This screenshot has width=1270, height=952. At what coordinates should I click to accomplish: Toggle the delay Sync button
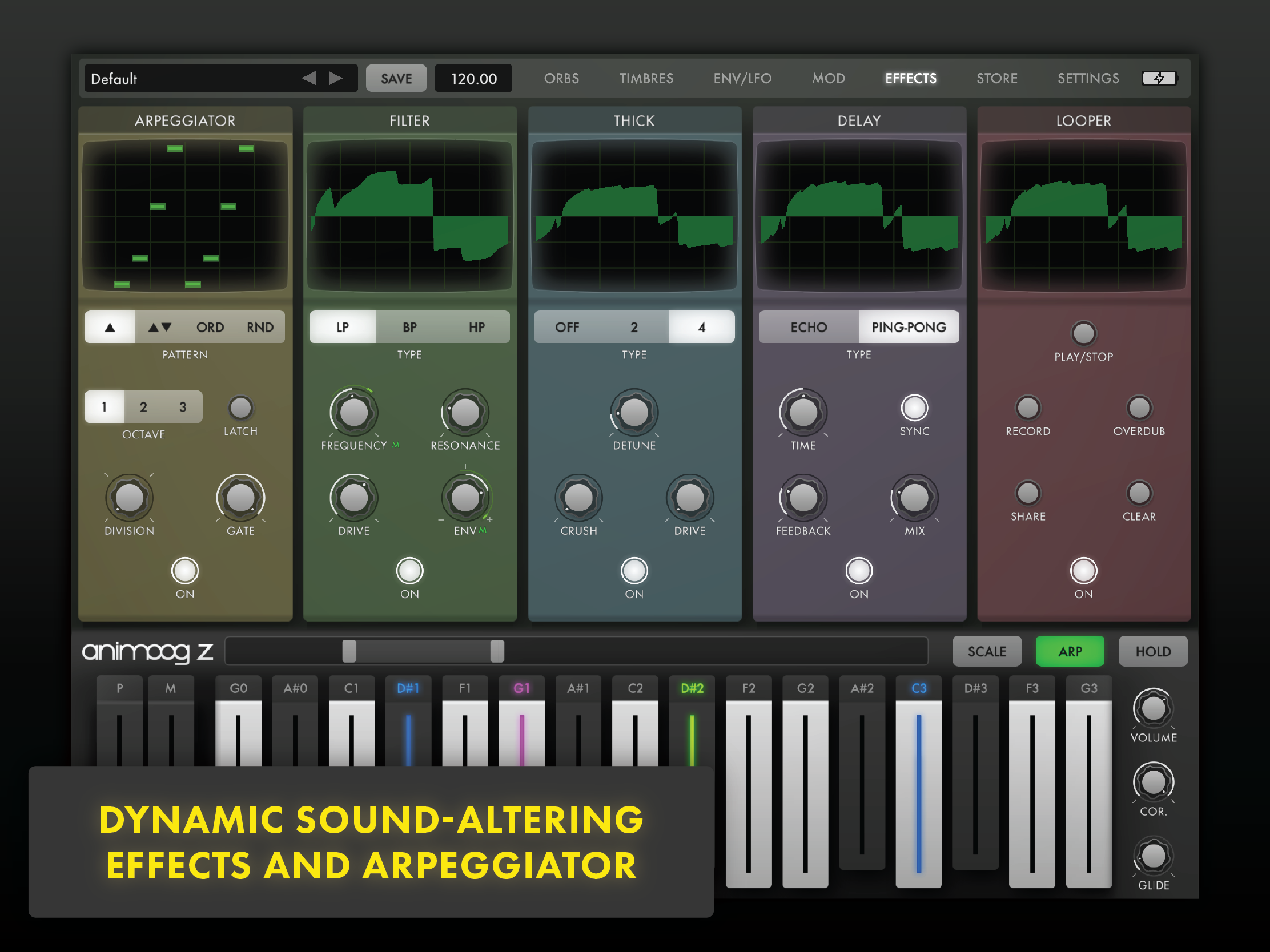coord(914,408)
